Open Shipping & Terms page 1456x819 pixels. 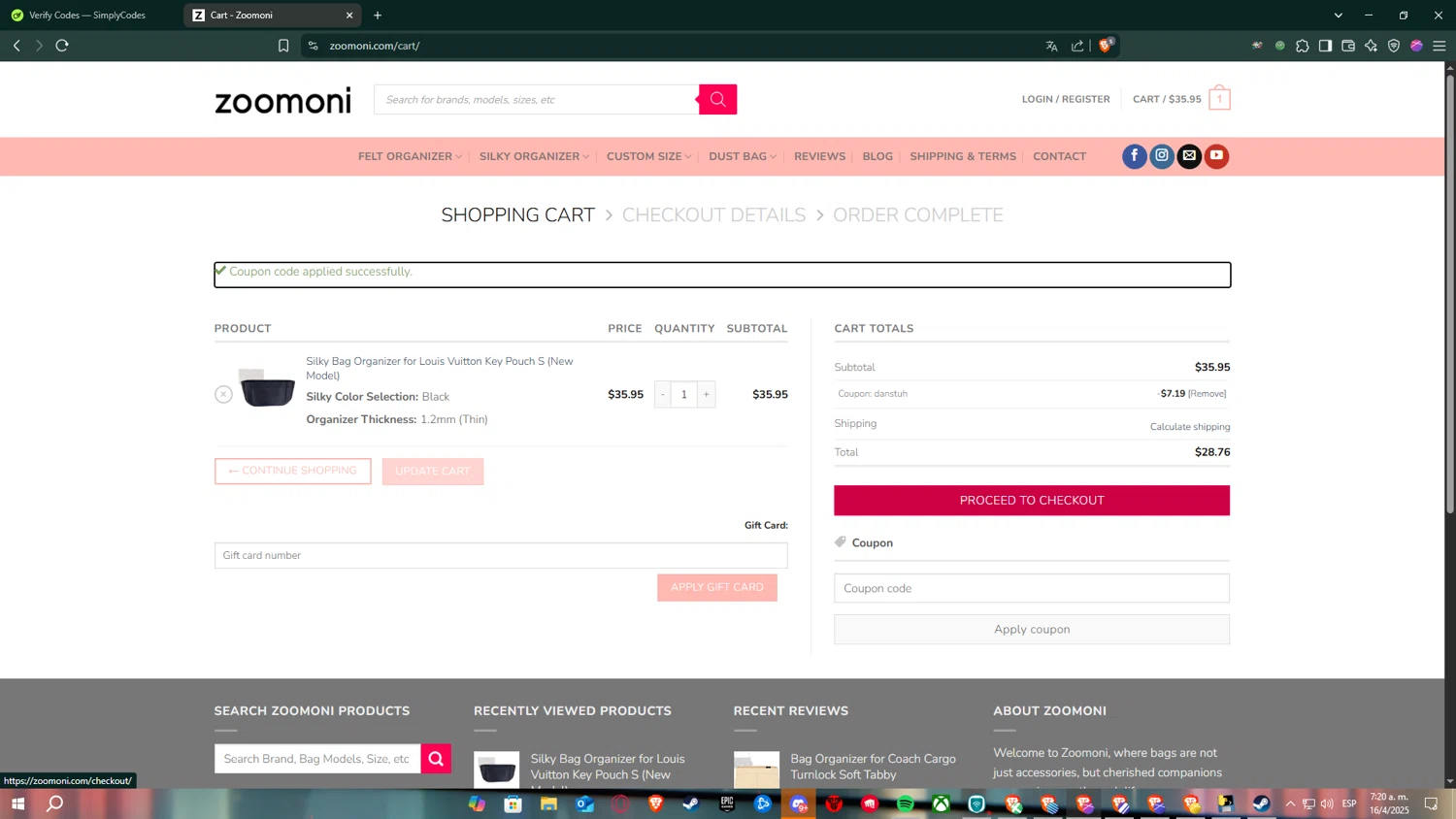click(x=963, y=156)
